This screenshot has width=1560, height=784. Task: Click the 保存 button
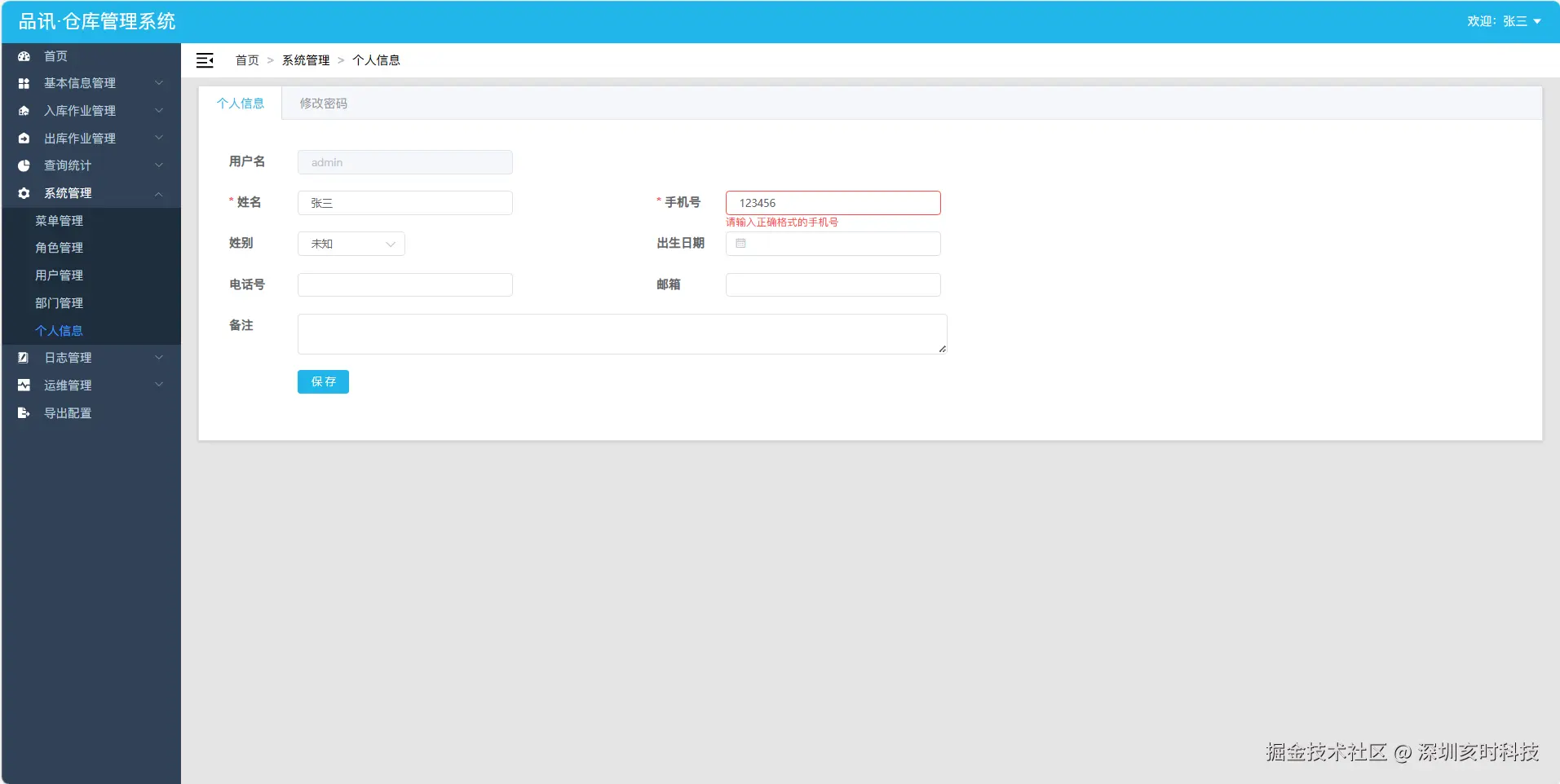tap(323, 381)
